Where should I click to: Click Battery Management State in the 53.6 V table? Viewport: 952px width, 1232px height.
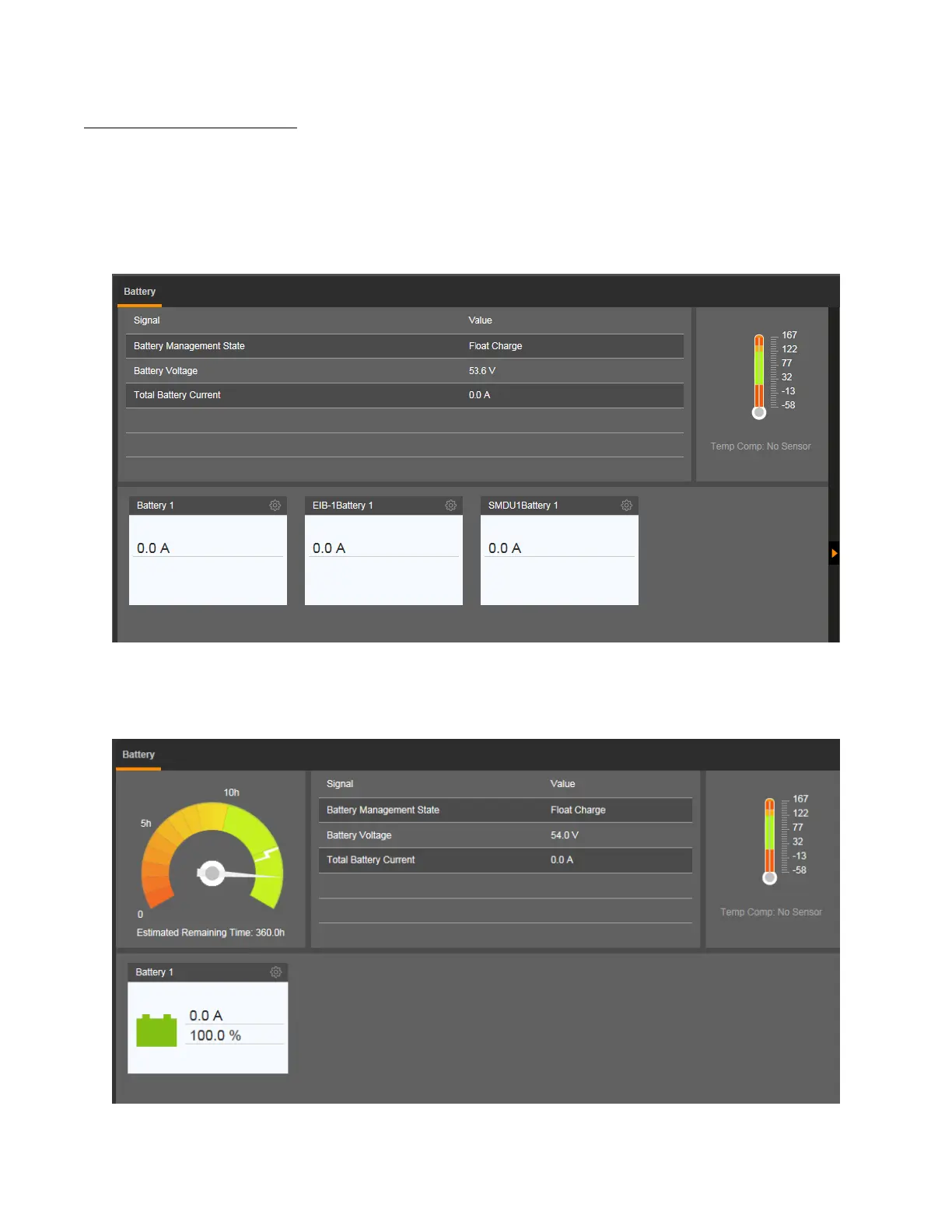click(189, 346)
